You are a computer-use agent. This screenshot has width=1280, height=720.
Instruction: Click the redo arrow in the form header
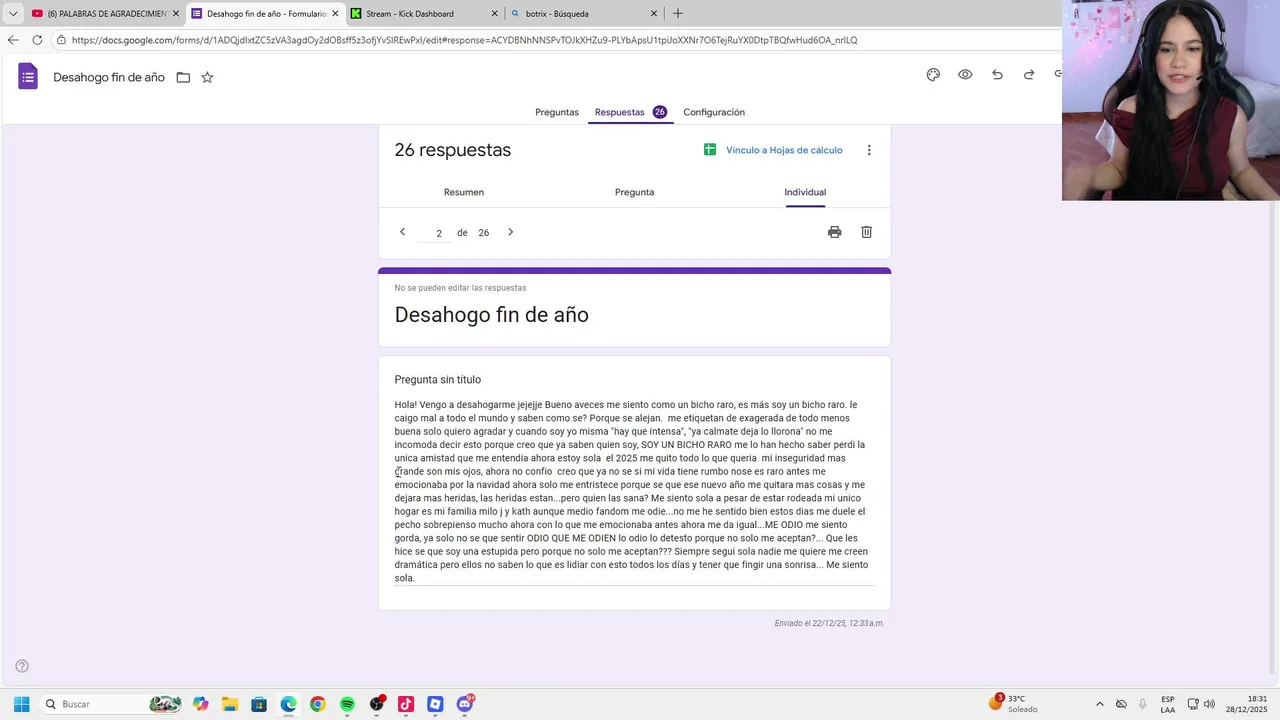(1029, 75)
